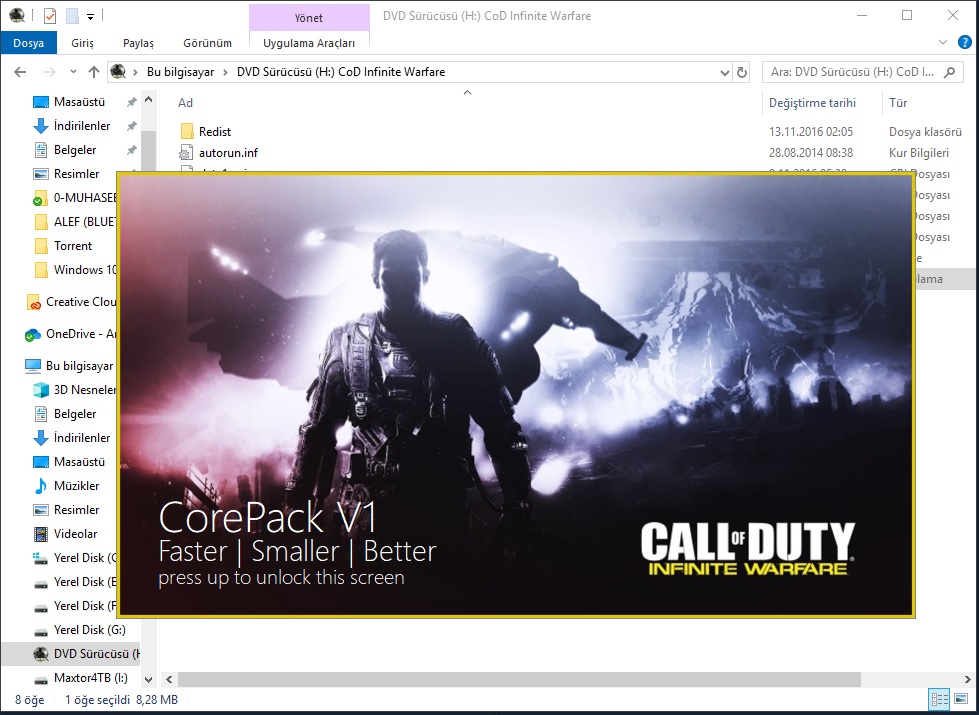The image size is (979, 715).
Task: Expand the chevron before Bu bilgisayar breadcrumb
Action: point(135,72)
